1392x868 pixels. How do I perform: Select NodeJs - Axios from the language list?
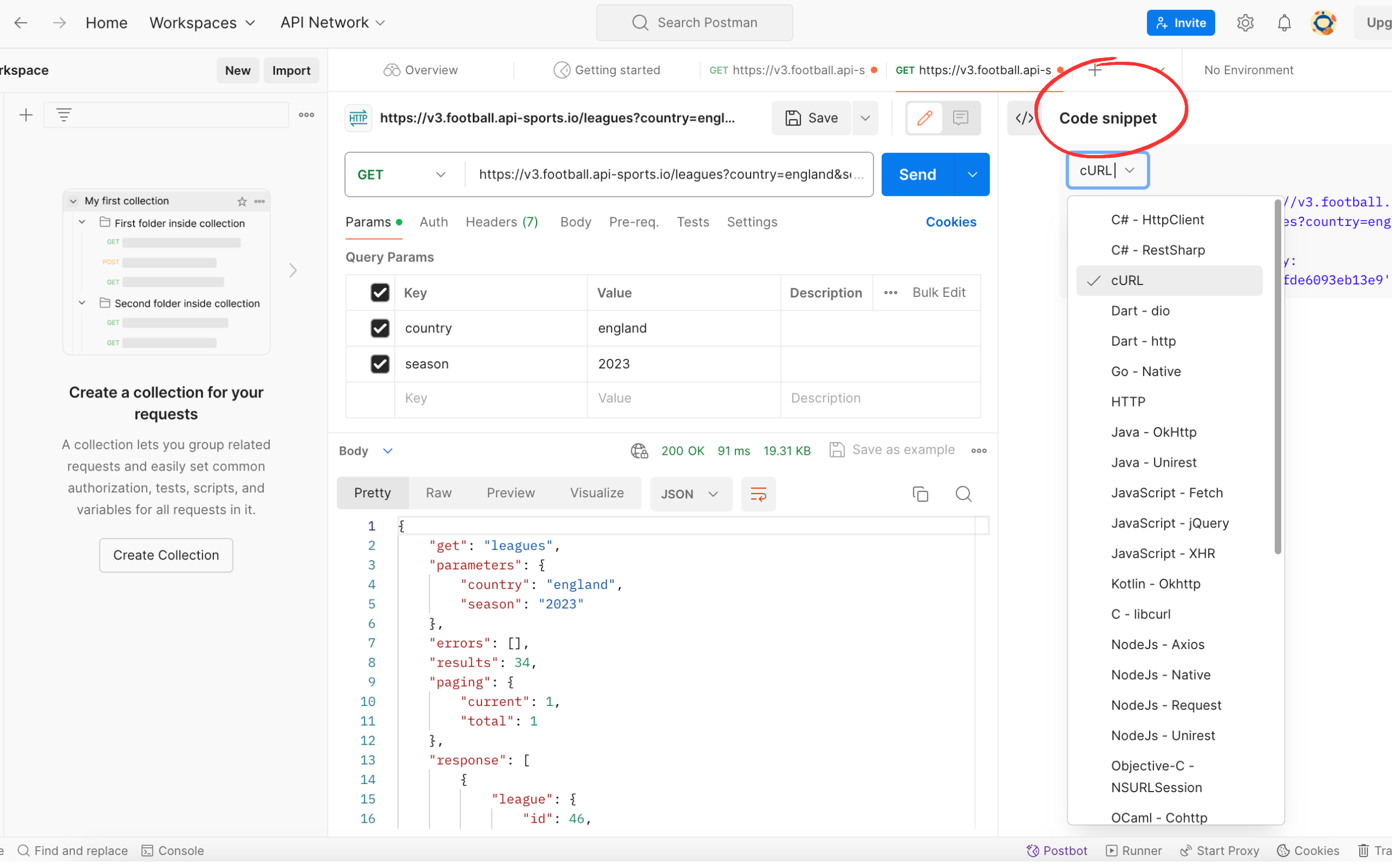(x=1157, y=645)
